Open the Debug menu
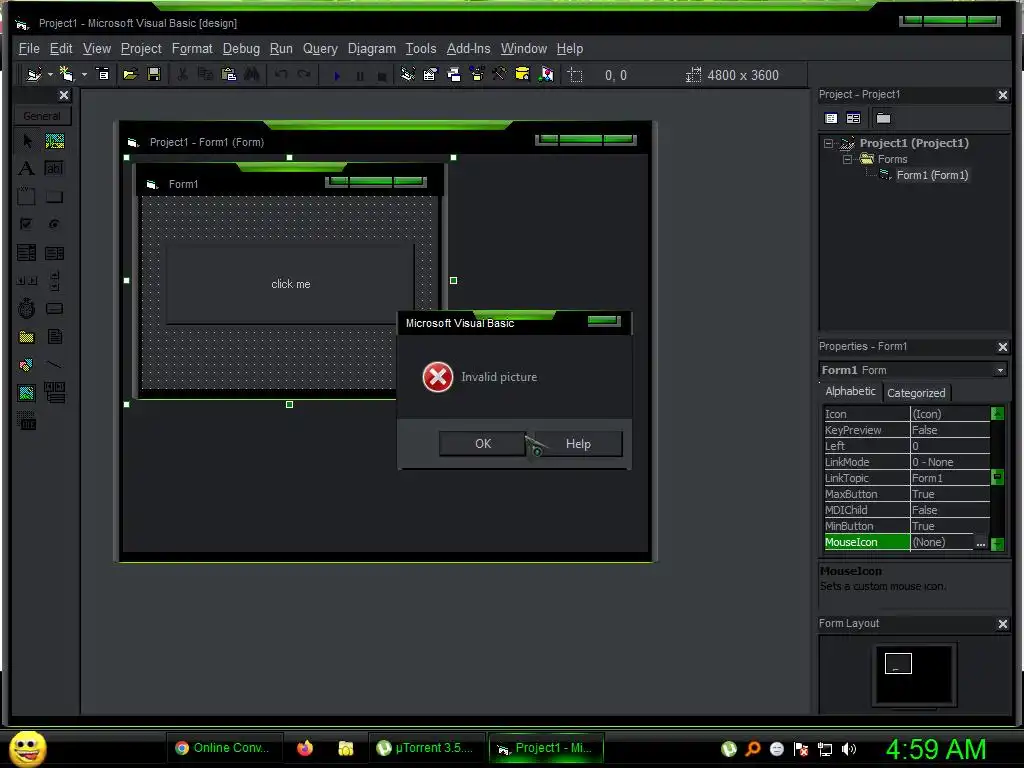The image size is (1024, 768). pos(241,48)
